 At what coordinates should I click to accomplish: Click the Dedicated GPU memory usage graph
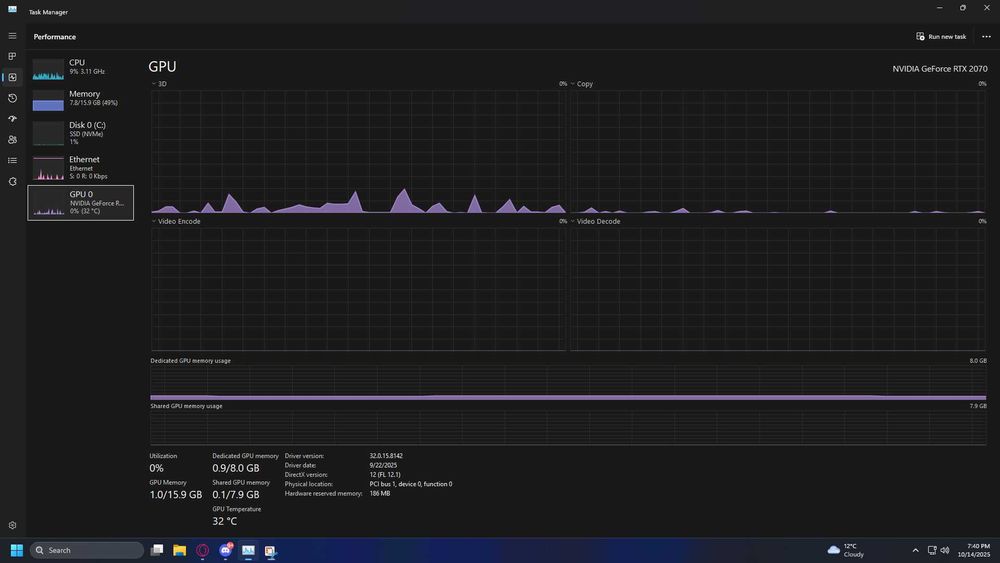[568, 383]
